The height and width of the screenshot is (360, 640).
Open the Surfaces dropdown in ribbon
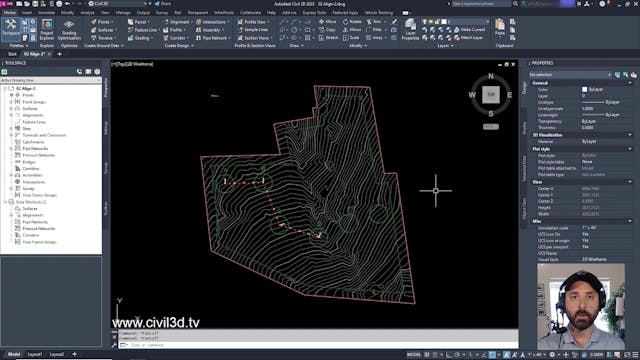(x=104, y=30)
